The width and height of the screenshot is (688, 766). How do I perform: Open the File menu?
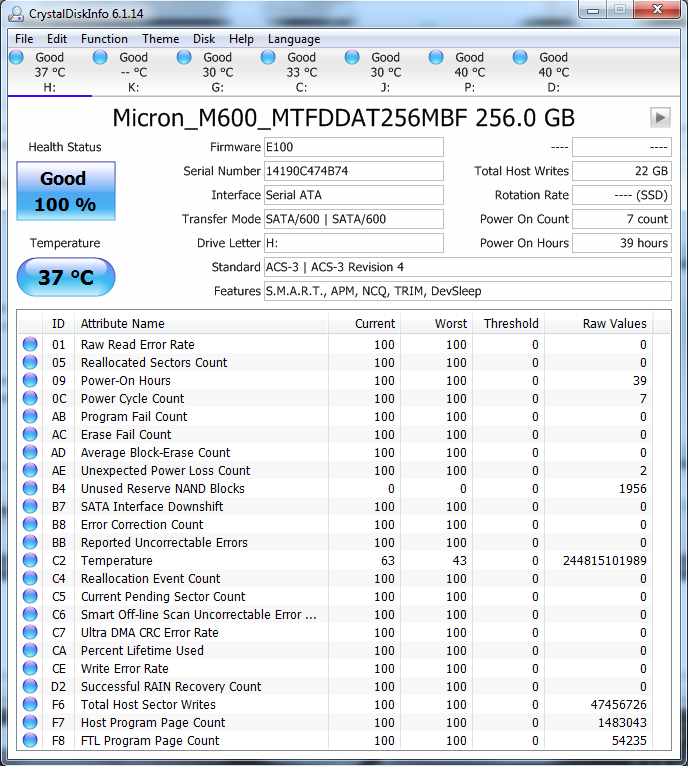[x=24, y=39]
